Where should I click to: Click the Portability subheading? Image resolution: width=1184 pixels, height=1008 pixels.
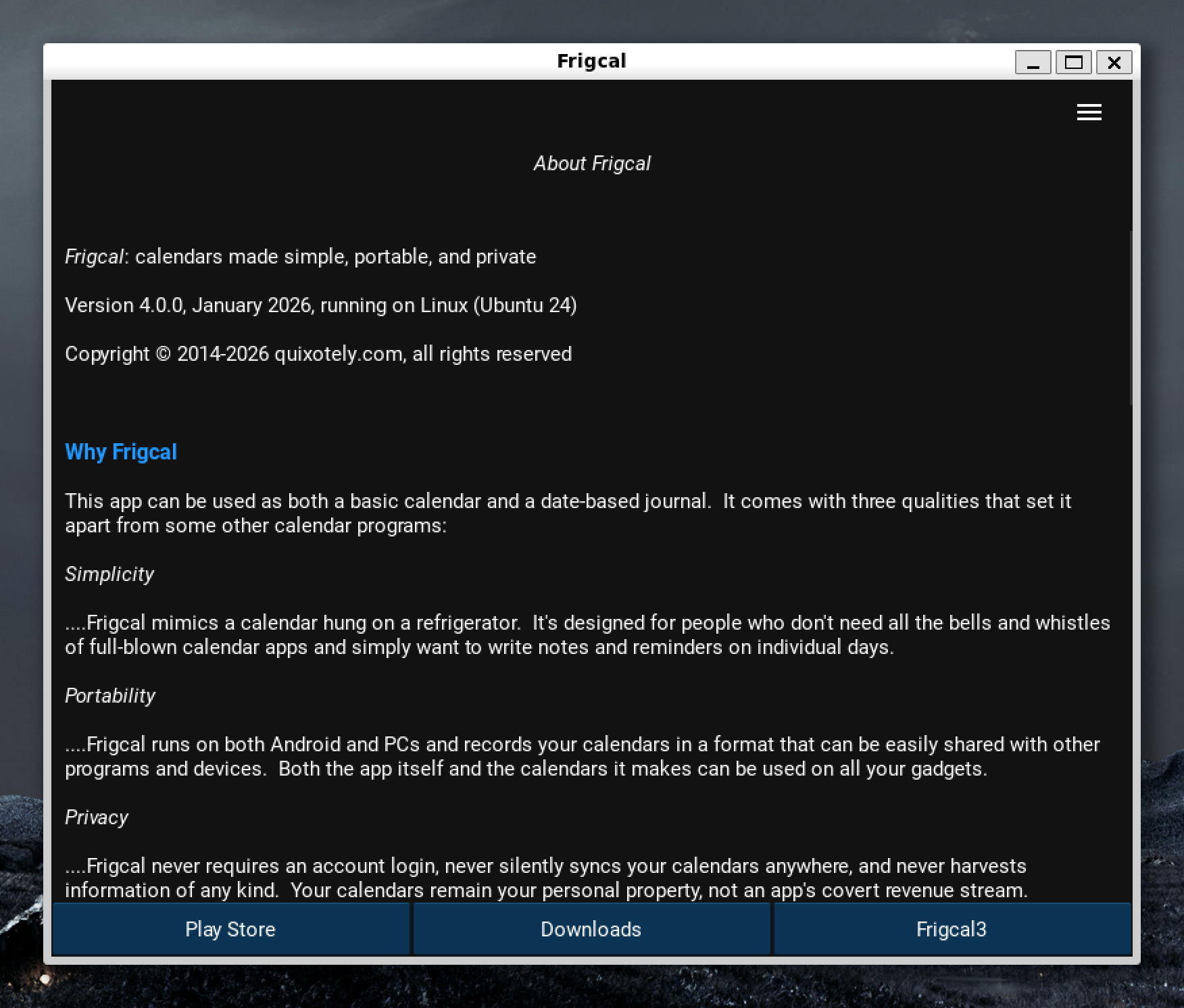110,696
